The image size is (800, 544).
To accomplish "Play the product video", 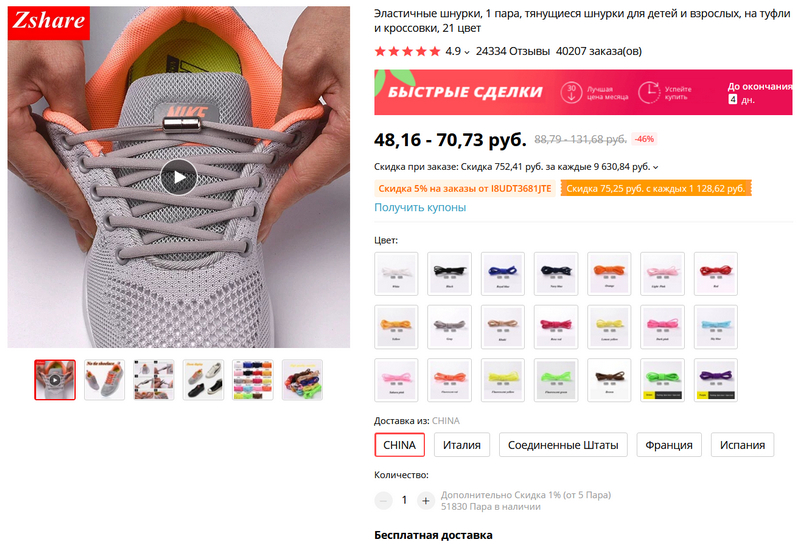I will point(179,177).
